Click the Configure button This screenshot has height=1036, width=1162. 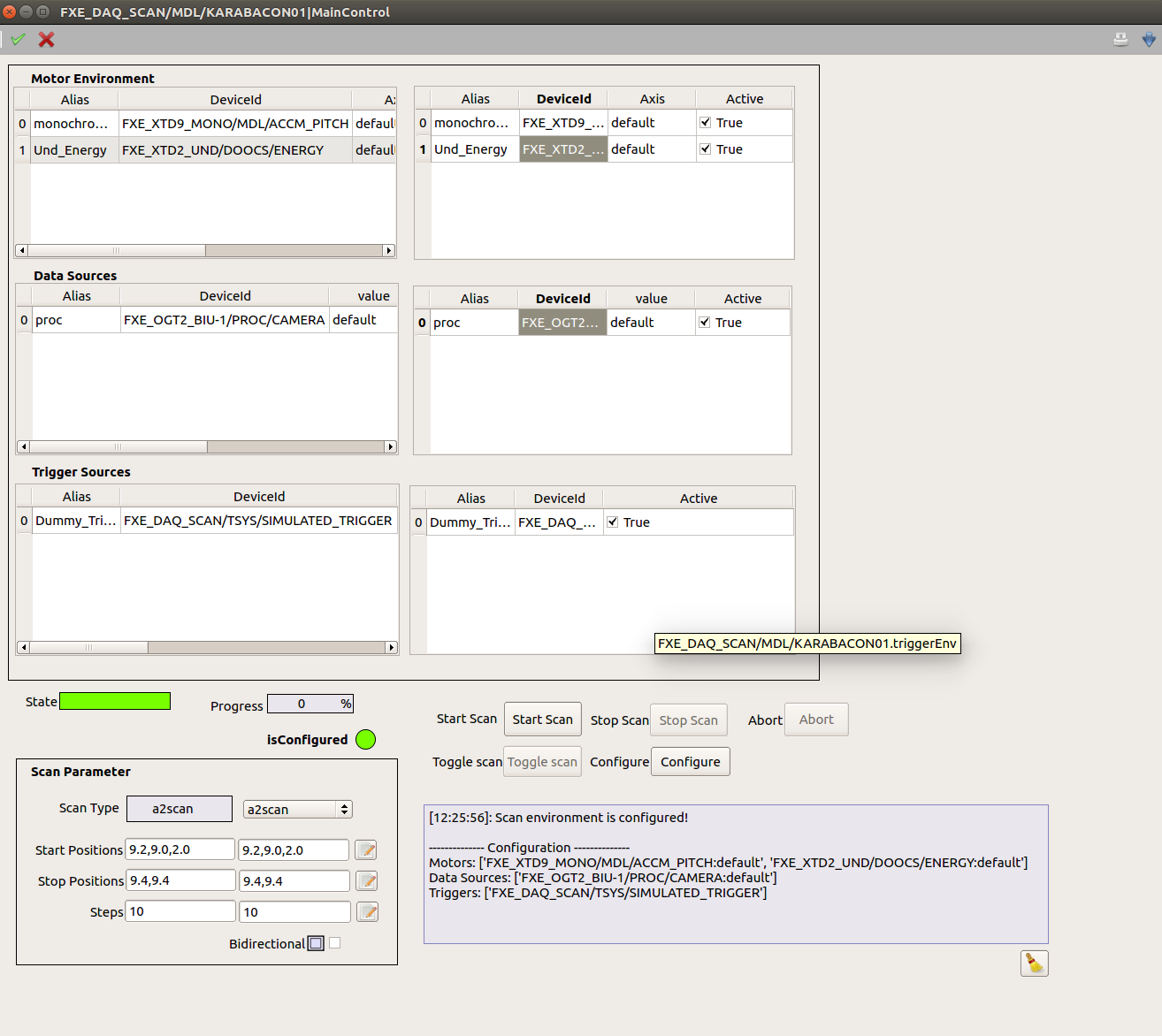691,762
